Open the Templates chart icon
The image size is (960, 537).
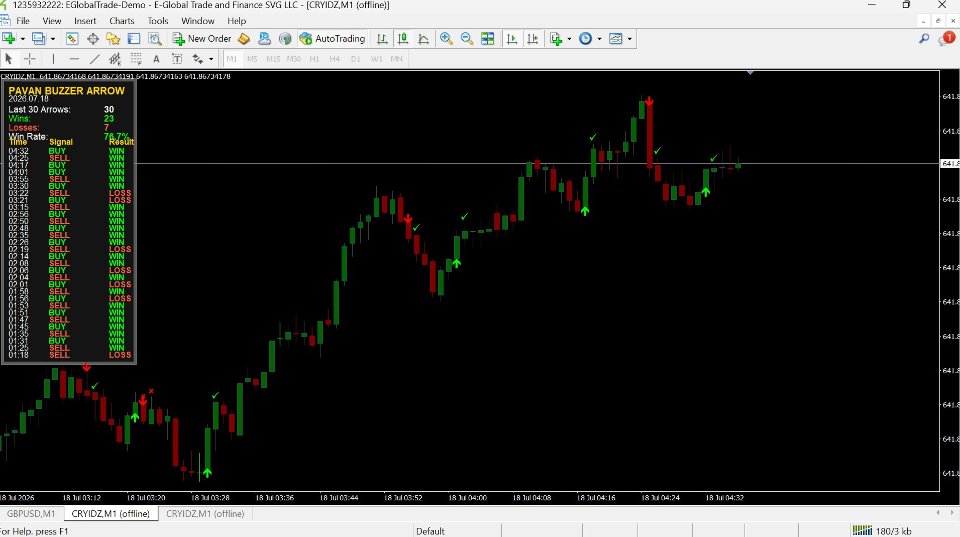click(x=616, y=39)
